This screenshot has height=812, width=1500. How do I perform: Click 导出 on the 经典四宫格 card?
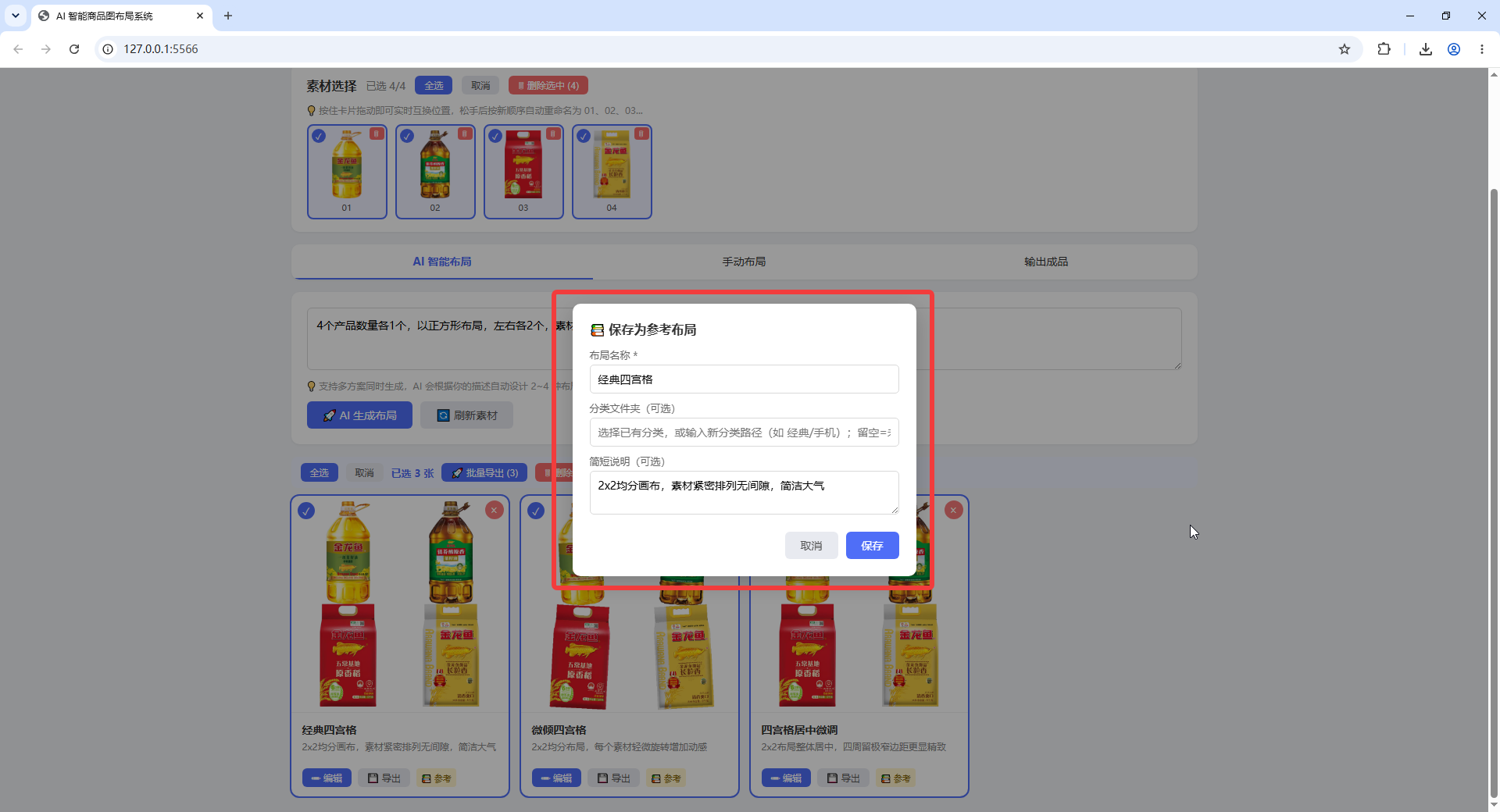(x=384, y=778)
